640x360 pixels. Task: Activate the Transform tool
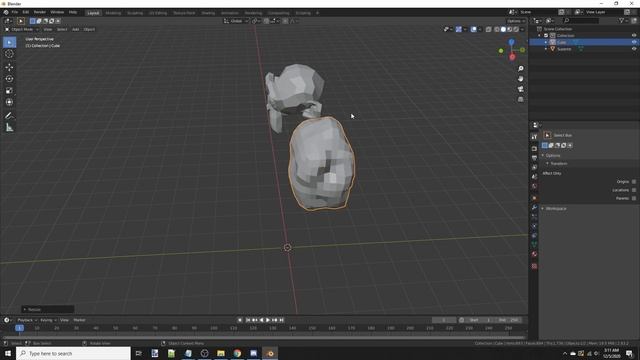(x=9, y=102)
